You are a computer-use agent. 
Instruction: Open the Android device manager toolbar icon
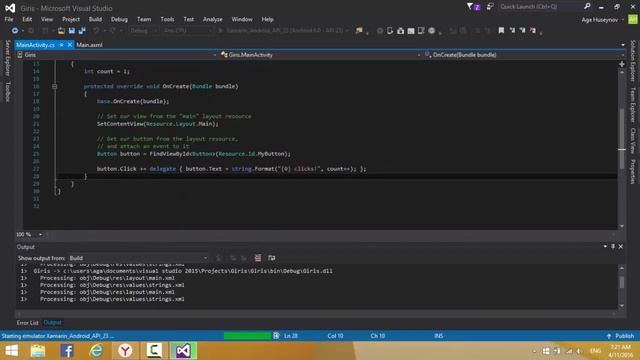coord(390,31)
